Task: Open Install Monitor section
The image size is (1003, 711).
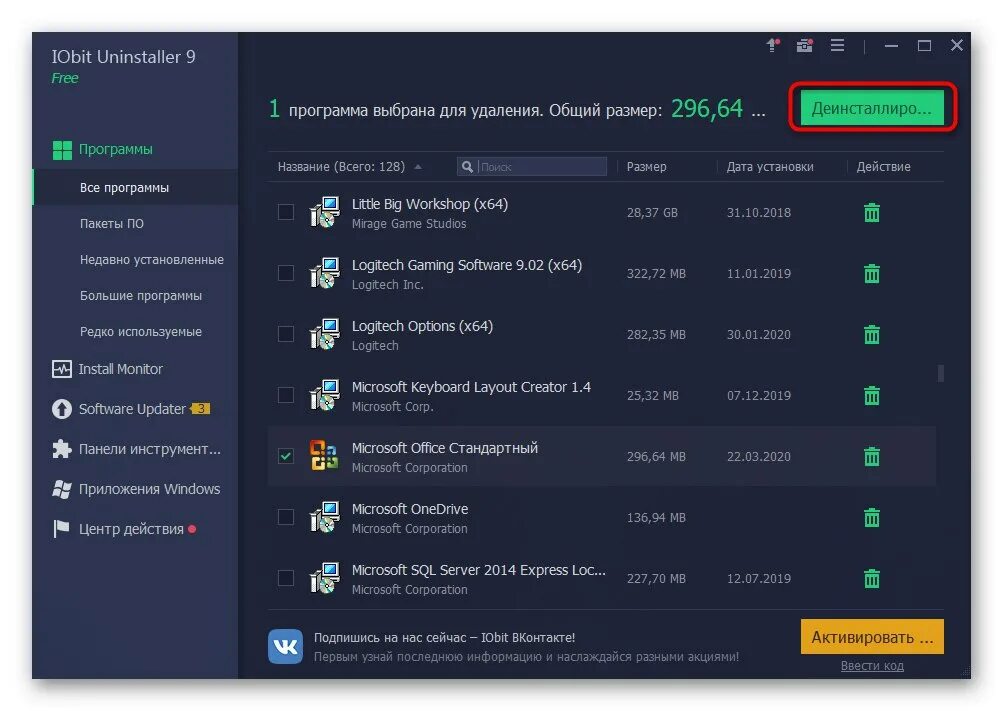Action: (120, 369)
